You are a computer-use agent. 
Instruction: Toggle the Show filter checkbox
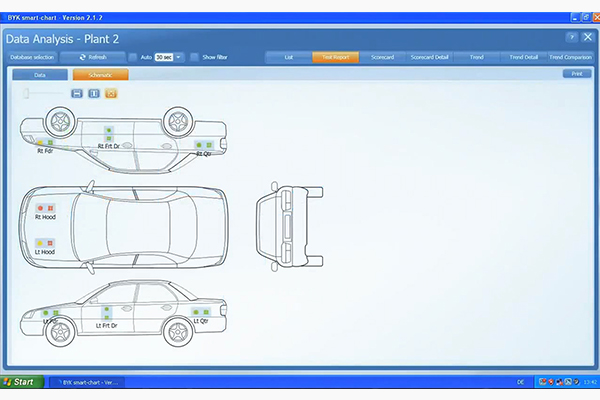(194, 57)
